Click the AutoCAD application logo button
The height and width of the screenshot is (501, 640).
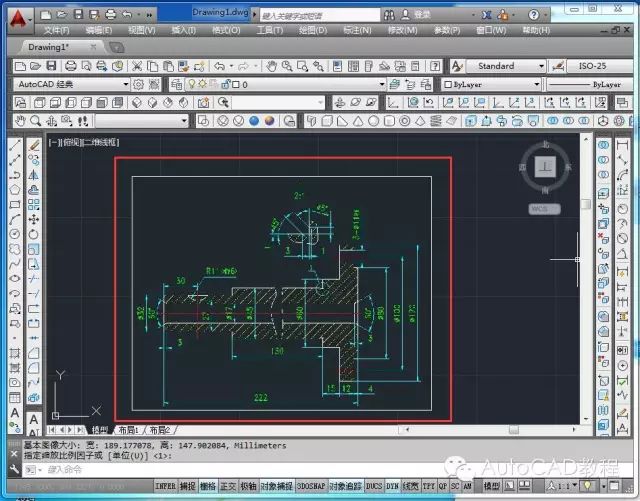(19, 20)
